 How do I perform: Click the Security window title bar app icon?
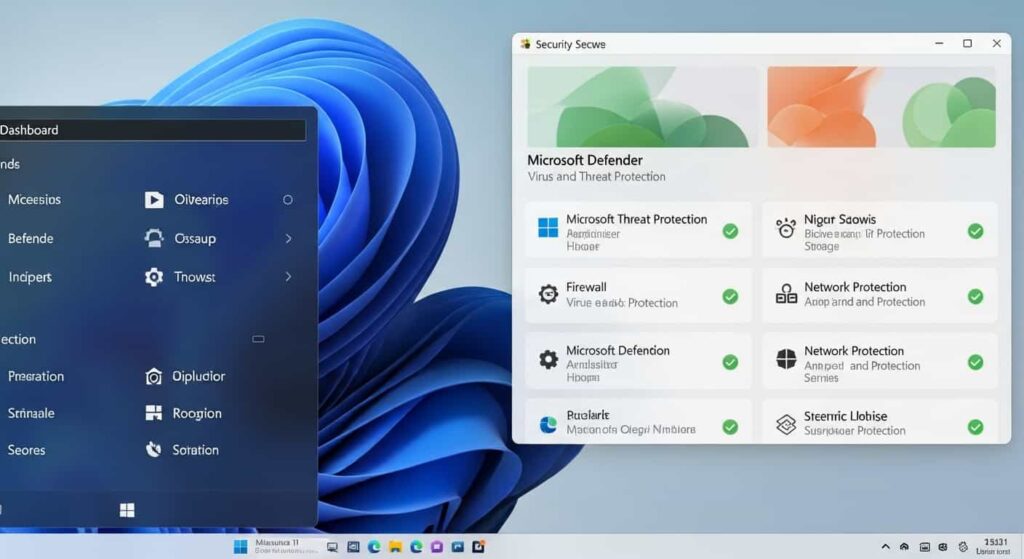pos(525,44)
